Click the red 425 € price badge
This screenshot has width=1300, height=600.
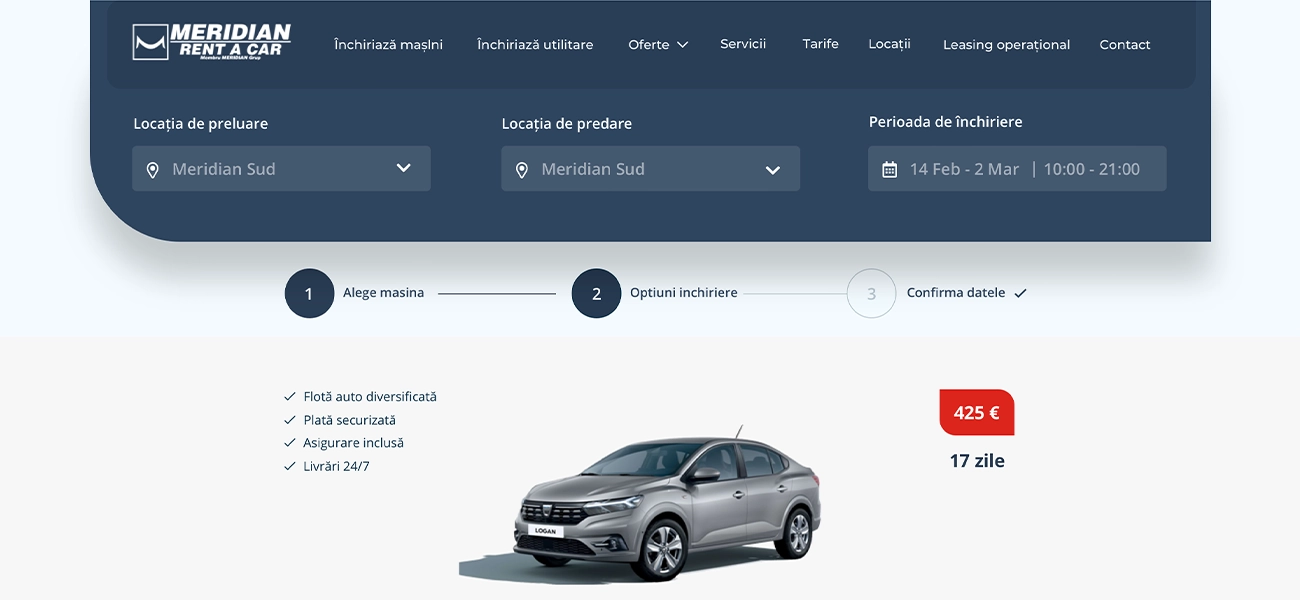pyautogui.click(x=977, y=412)
